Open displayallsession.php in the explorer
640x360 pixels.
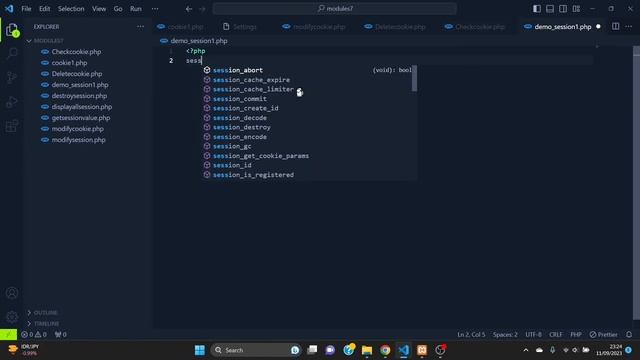[82, 107]
